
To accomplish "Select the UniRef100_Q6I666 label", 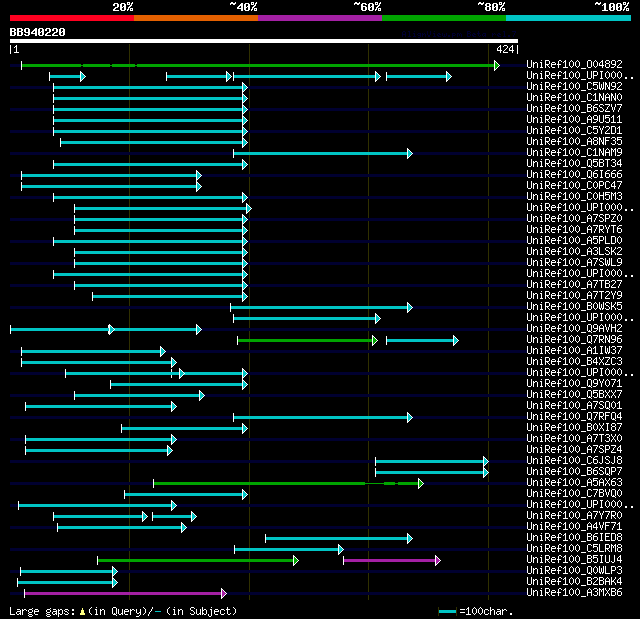I will pyautogui.click(x=574, y=174).
